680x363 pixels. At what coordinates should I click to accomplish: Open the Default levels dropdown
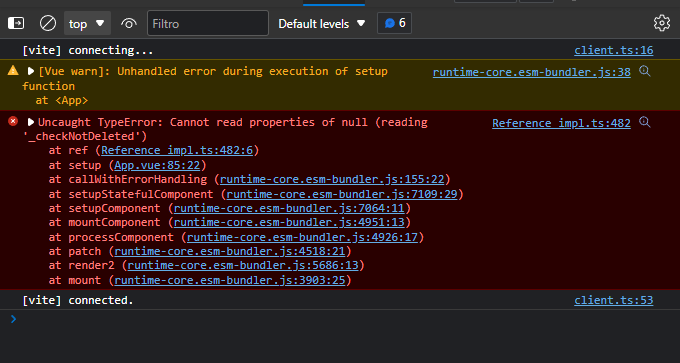[322, 23]
